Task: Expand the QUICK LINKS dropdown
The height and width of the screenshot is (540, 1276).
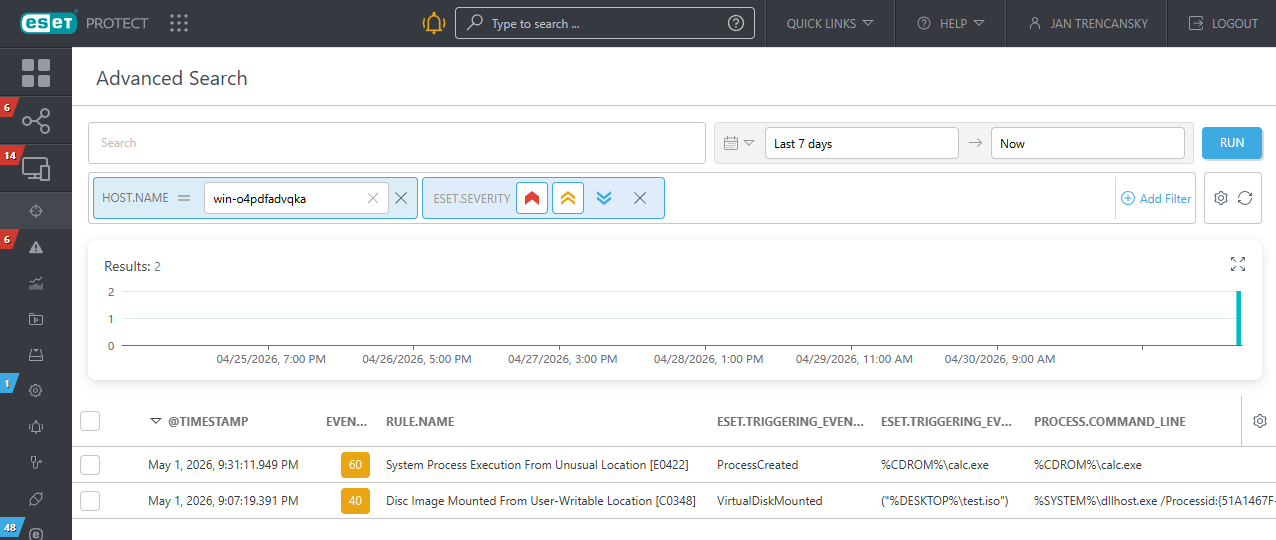Action: (830, 23)
